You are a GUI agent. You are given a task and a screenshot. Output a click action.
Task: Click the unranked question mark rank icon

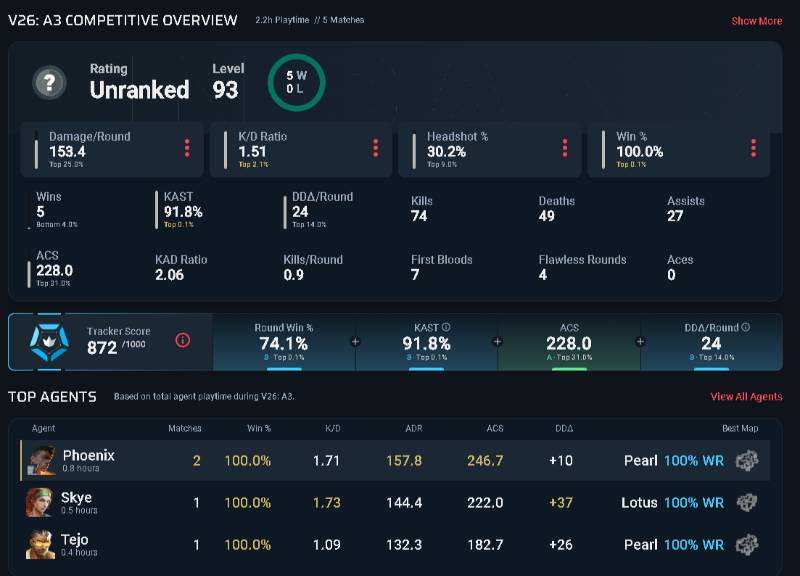pyautogui.click(x=49, y=82)
